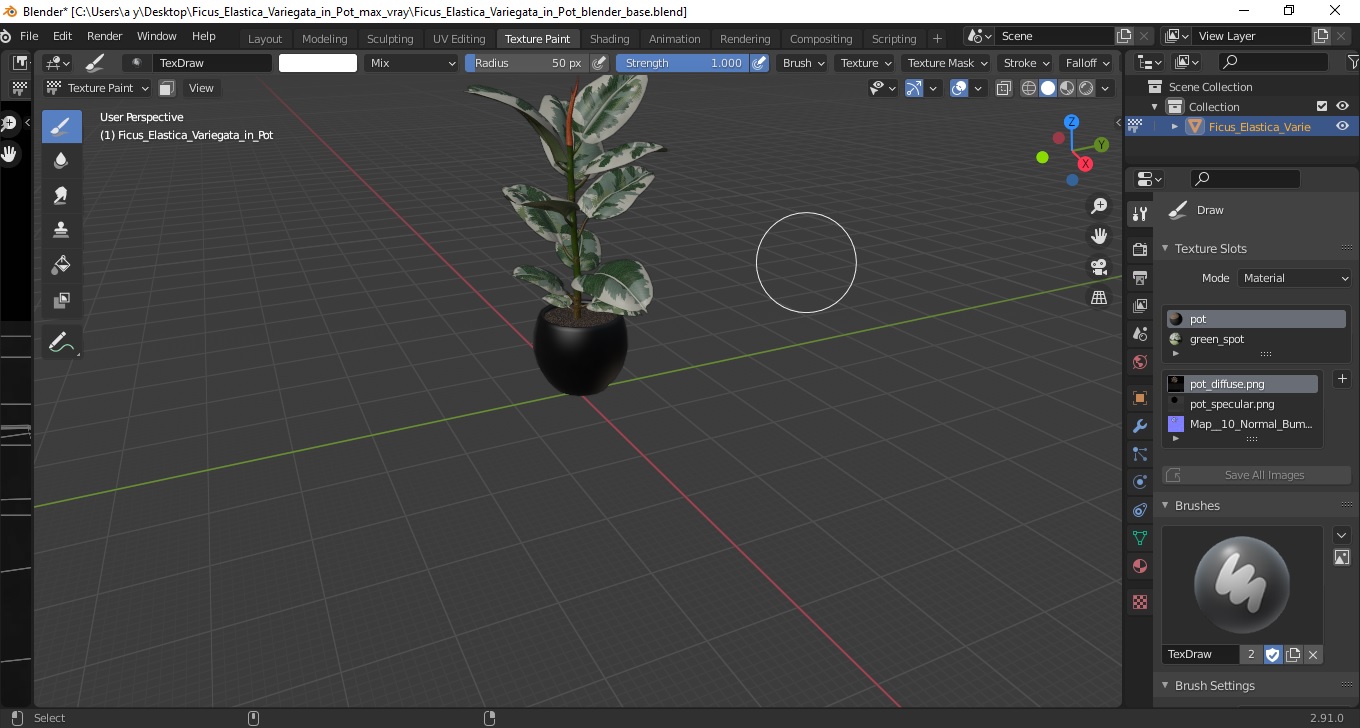
Task: Select the Annotate tool
Action: tap(62, 343)
